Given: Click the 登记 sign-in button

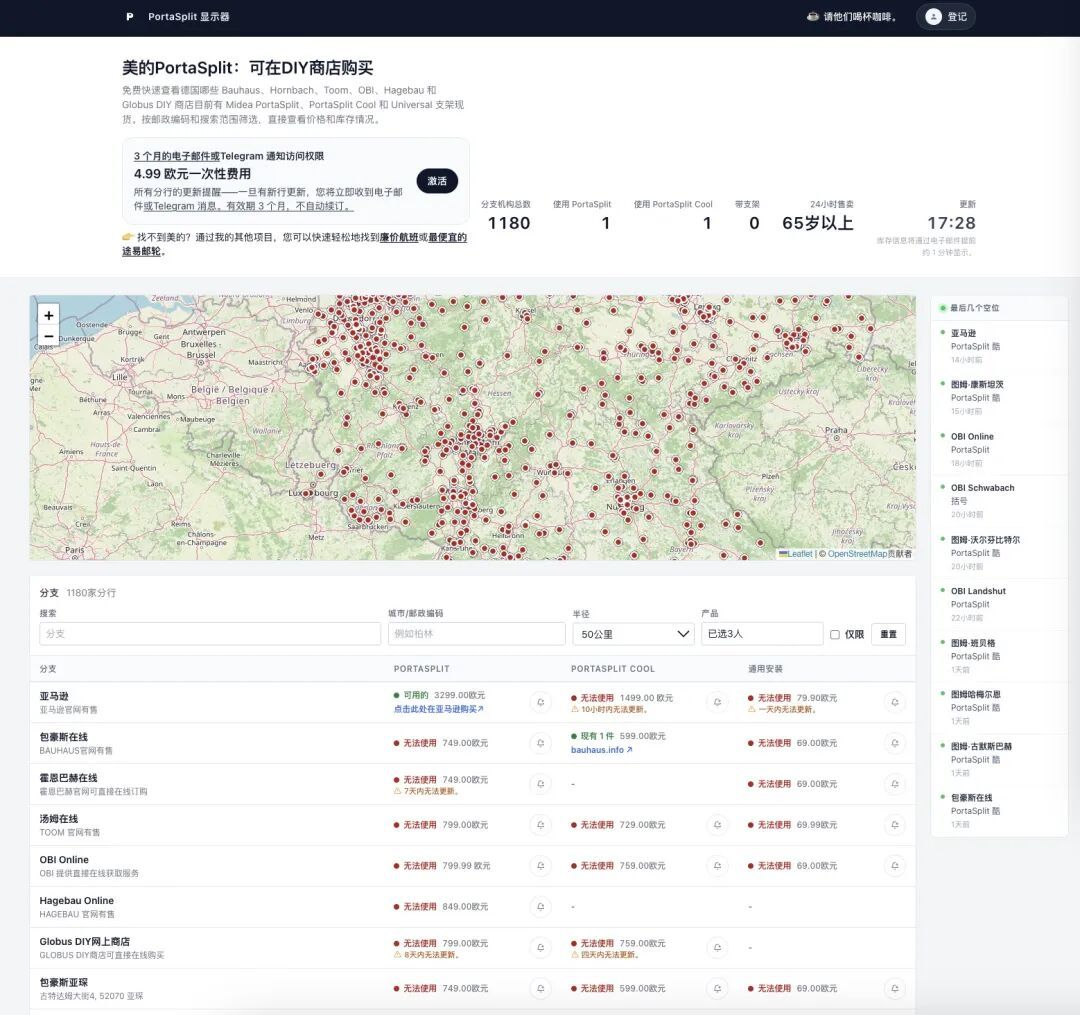Looking at the screenshot, I should coord(946,17).
